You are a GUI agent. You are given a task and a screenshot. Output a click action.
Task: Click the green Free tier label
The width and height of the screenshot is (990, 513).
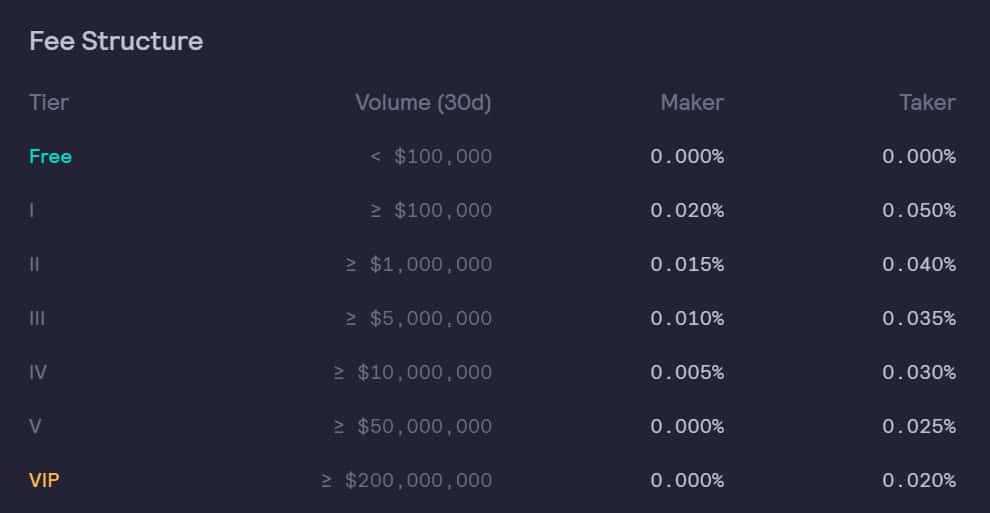pyautogui.click(x=51, y=156)
